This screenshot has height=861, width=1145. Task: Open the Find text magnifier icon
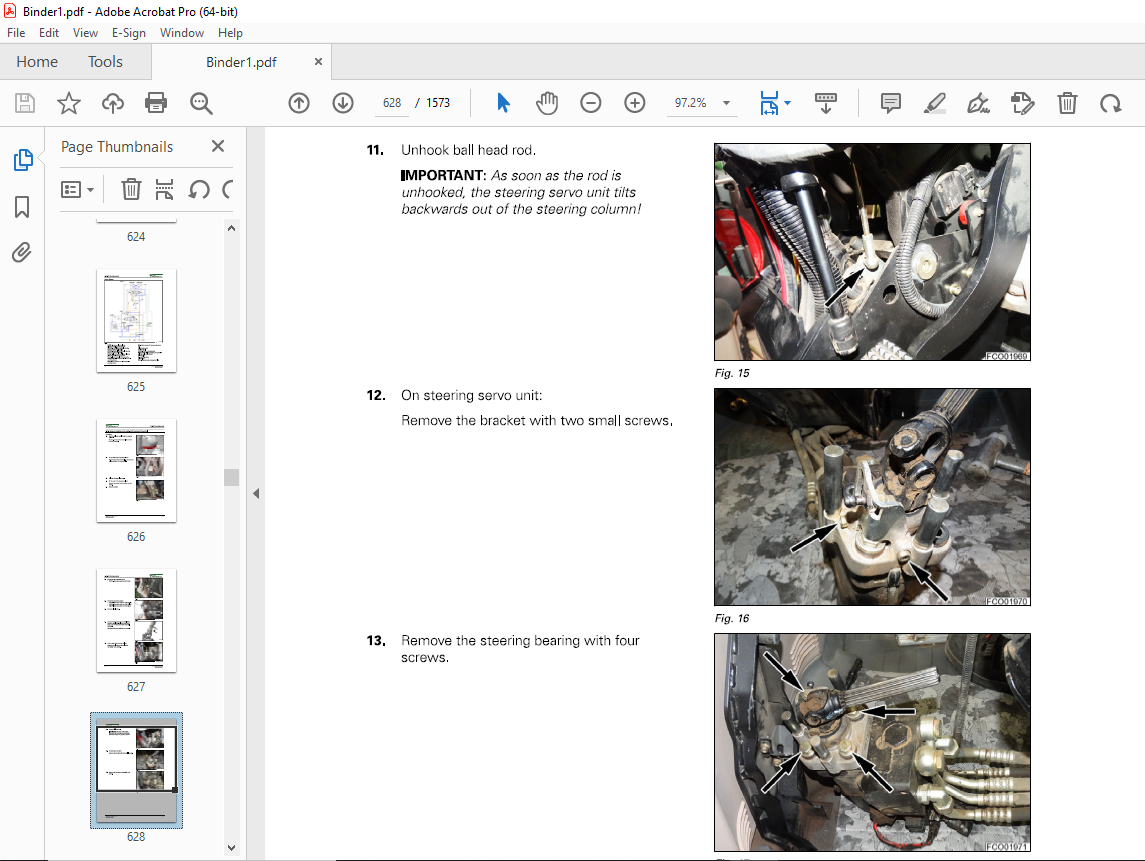[x=201, y=103]
